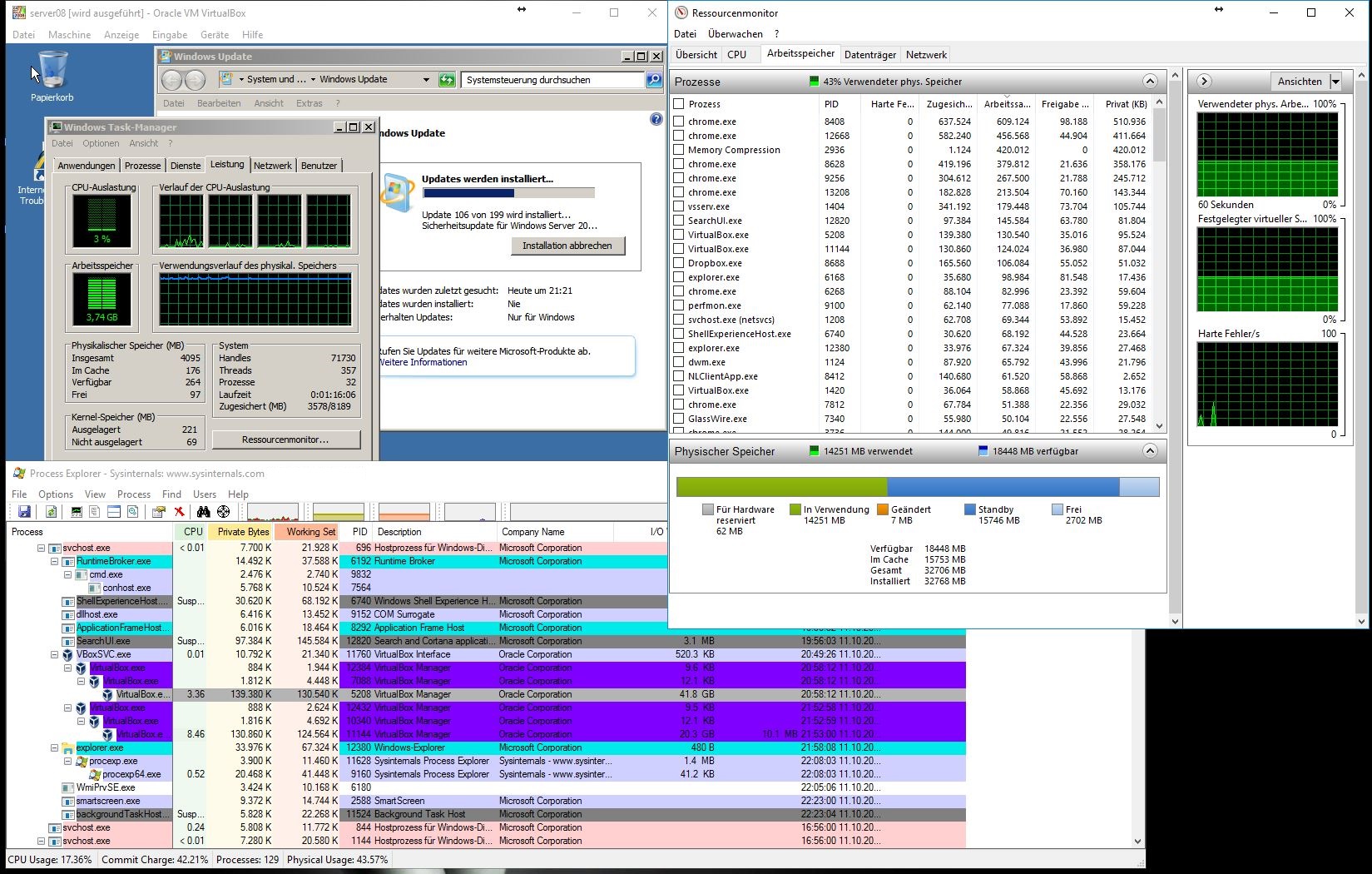Click the Installation abbrechen button
Viewport: 1372px width, 874px height.
567,246
